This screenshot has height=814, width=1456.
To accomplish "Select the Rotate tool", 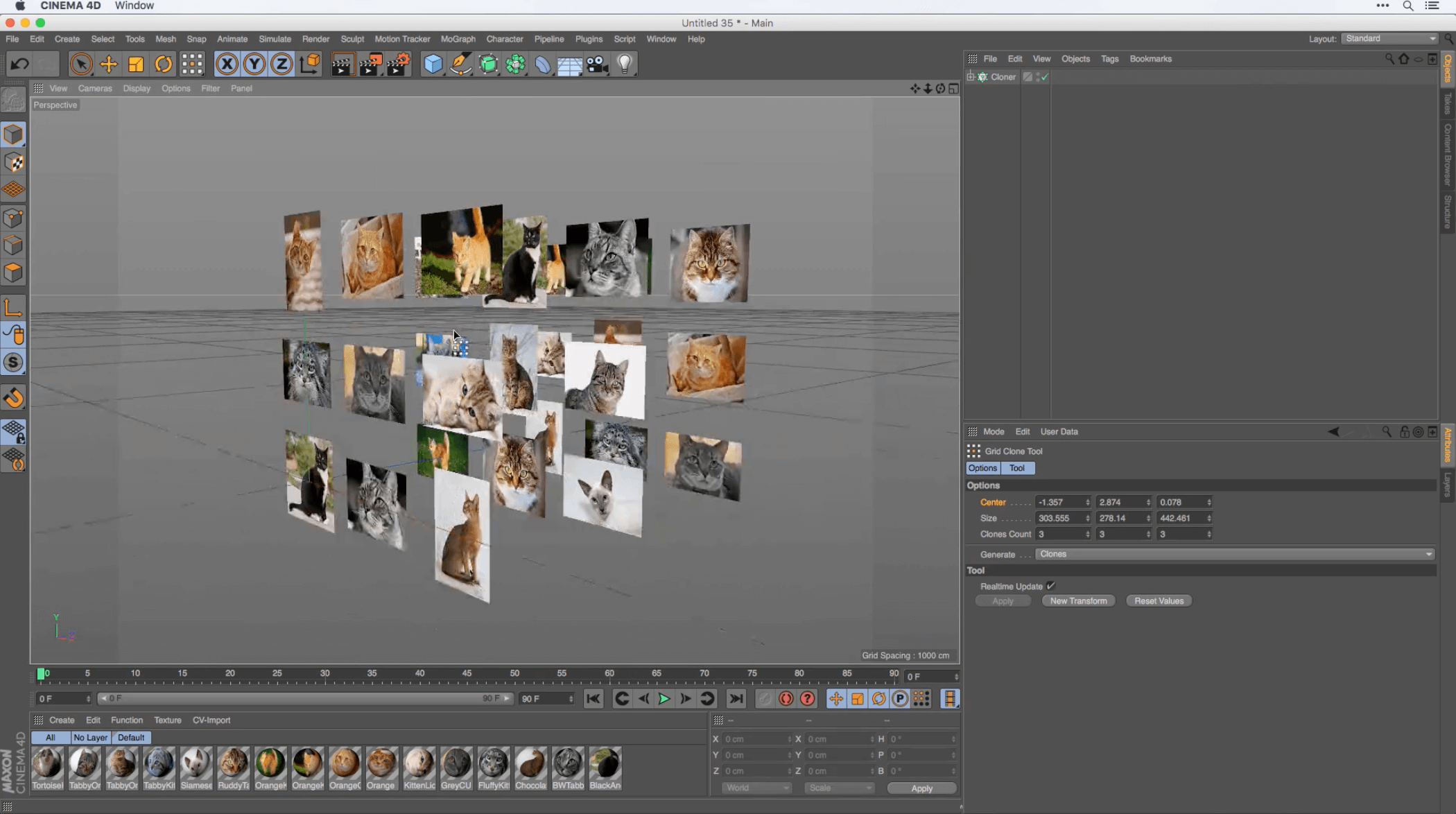I will 164,64.
